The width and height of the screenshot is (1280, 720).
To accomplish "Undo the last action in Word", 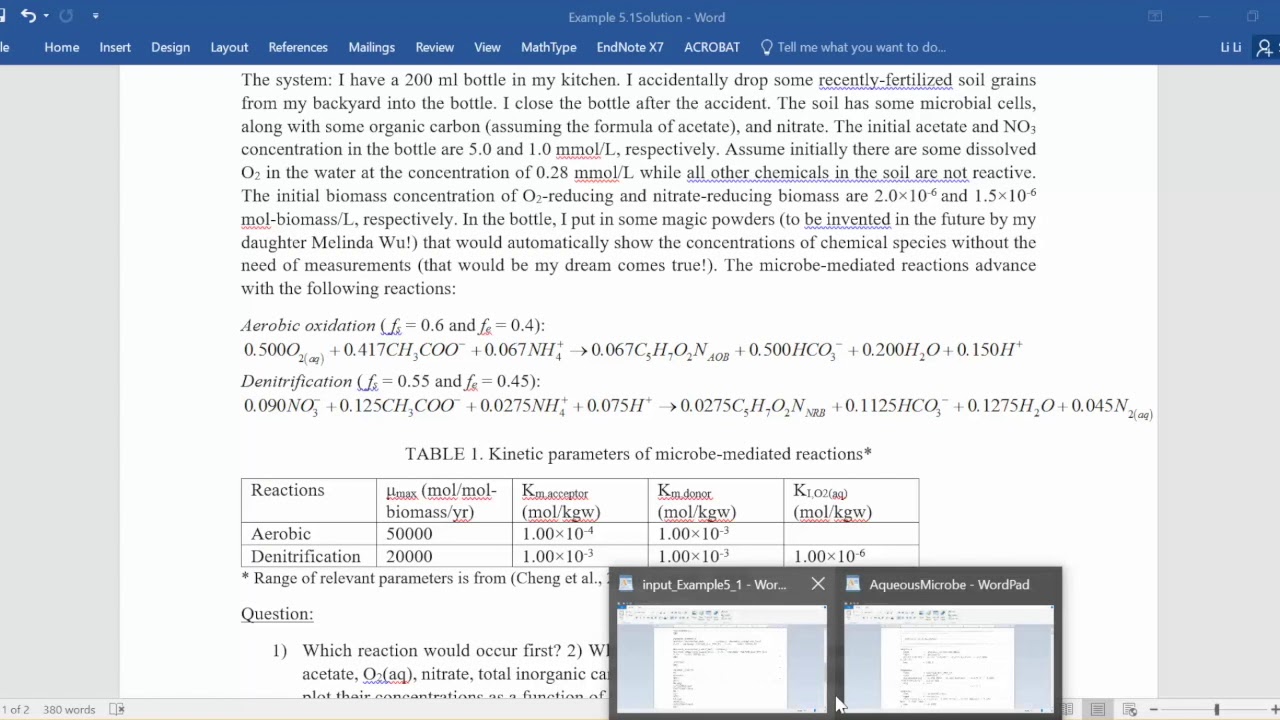I will click(28, 16).
